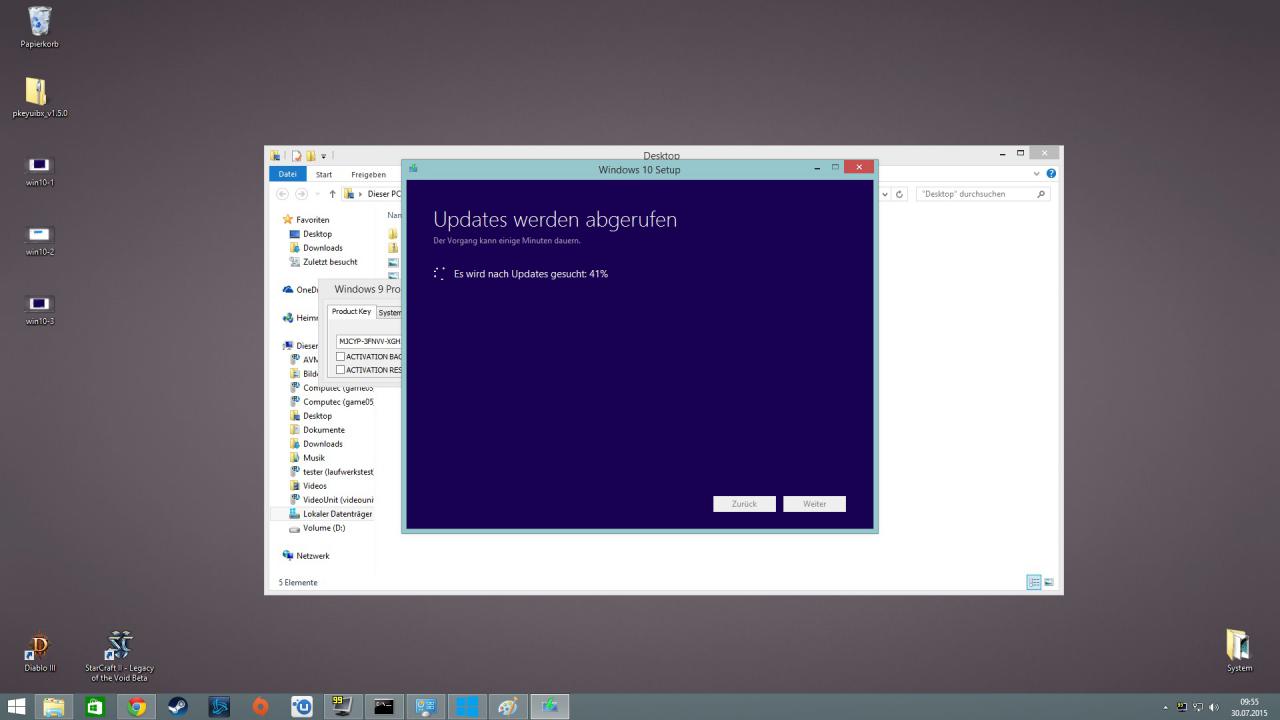Viewport: 1280px width, 720px height.
Task: Toggle ACTIVATION RESTORE checkbox
Action: (x=340, y=370)
